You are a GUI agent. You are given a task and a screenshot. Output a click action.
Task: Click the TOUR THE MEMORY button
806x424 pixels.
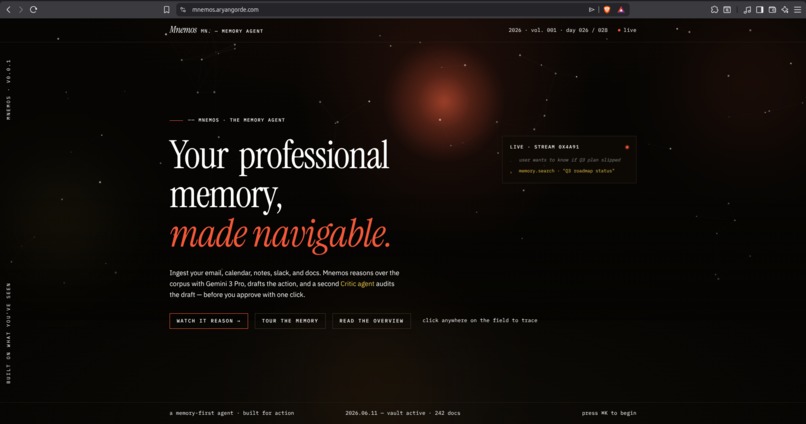290,321
